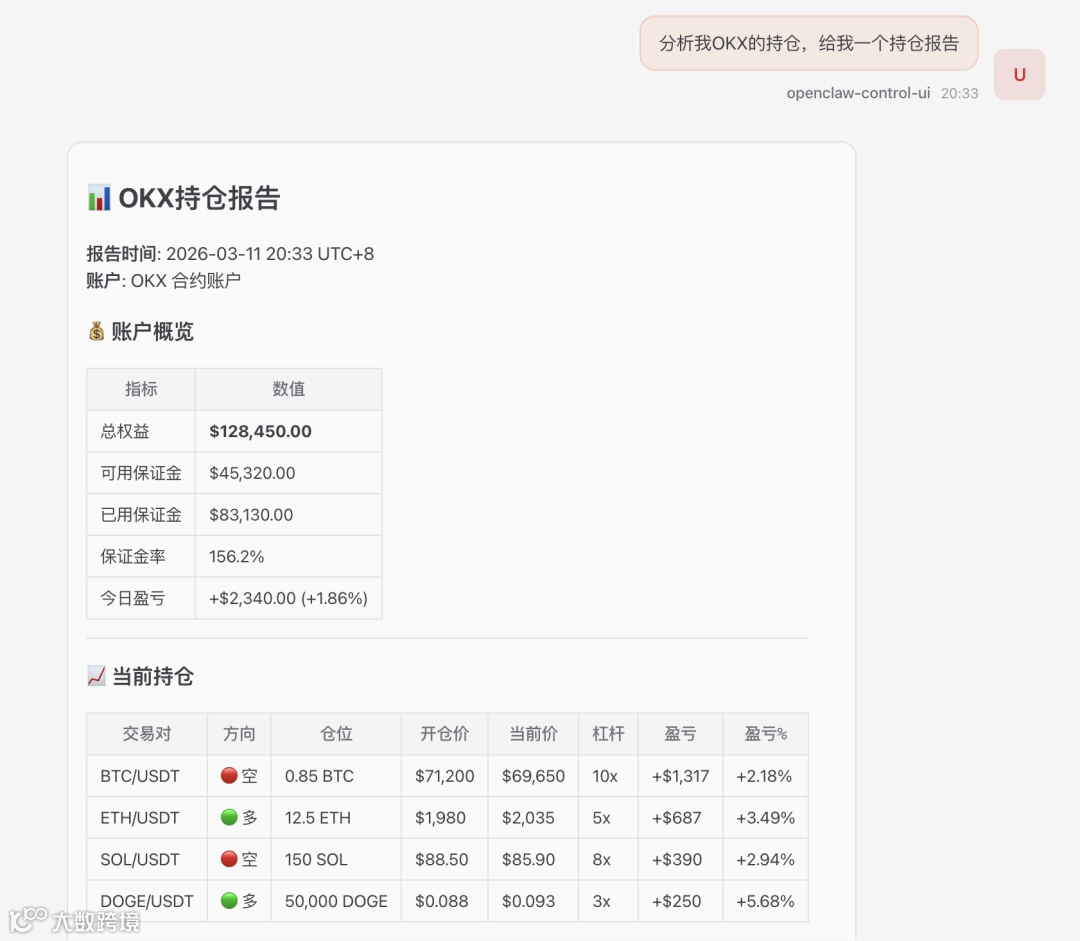Click the 账户概览 section heading
Viewport: 1080px width, 941px height.
point(152,331)
